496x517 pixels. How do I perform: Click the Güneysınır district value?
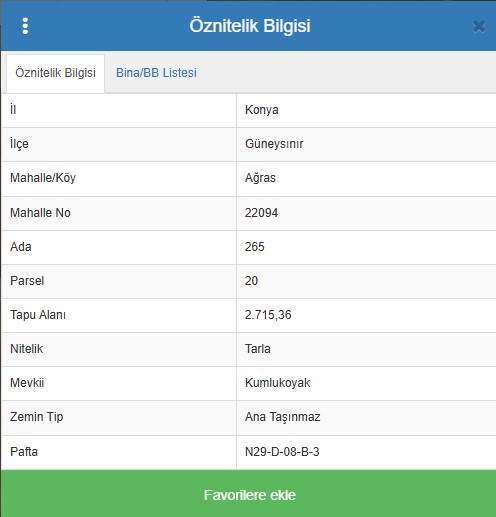click(274, 144)
